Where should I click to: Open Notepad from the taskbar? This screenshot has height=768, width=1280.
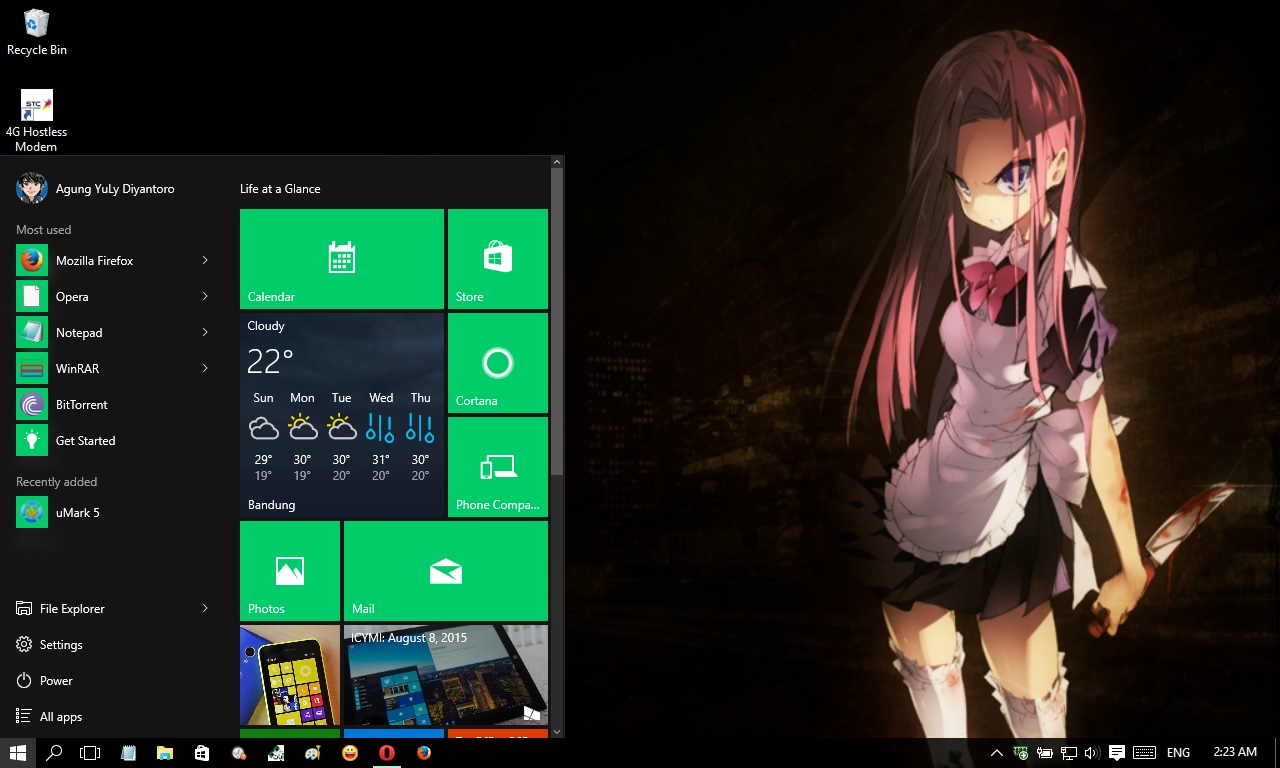[128, 753]
